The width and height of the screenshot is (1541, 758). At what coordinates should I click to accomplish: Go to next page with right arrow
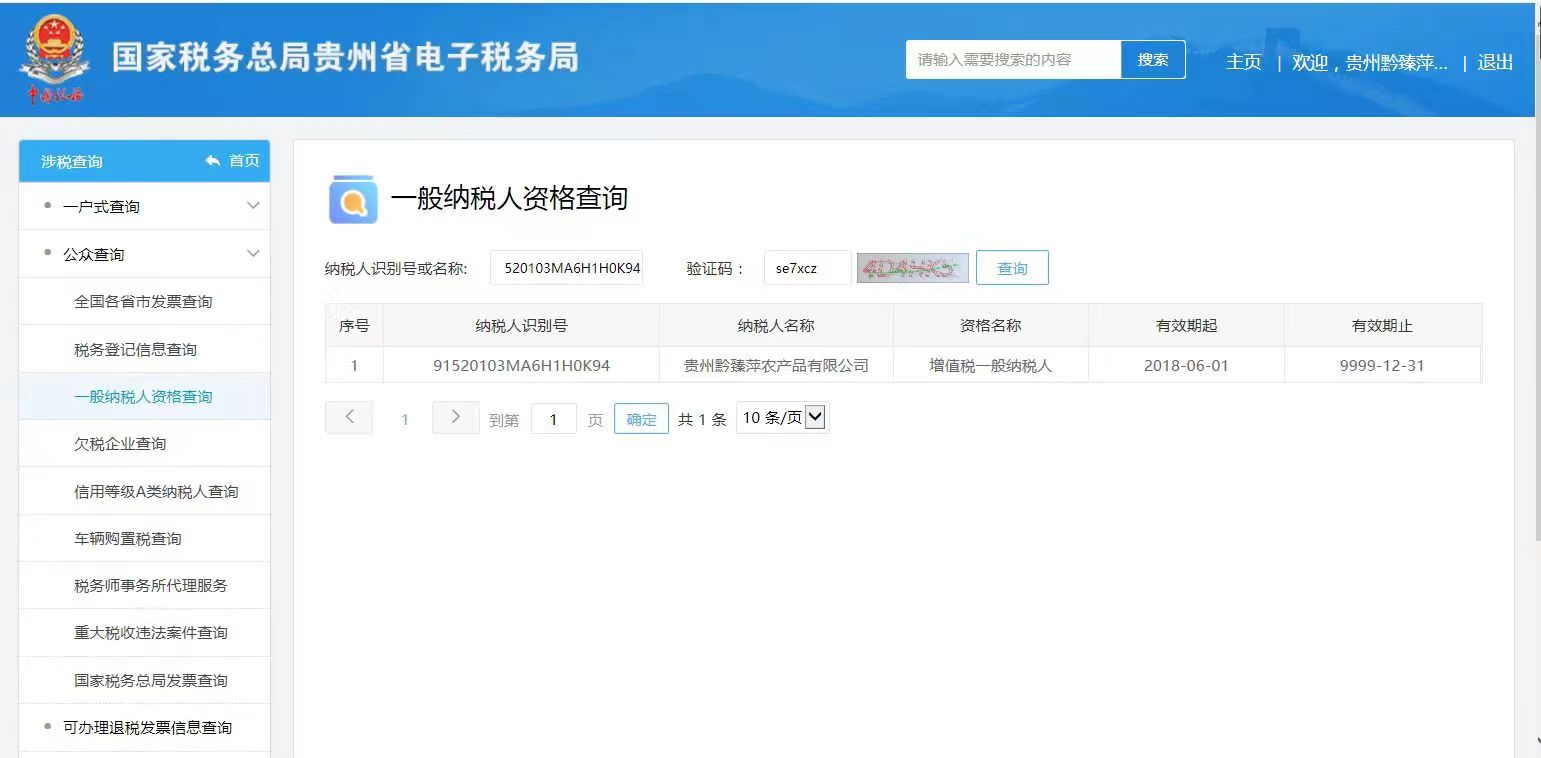coord(455,418)
